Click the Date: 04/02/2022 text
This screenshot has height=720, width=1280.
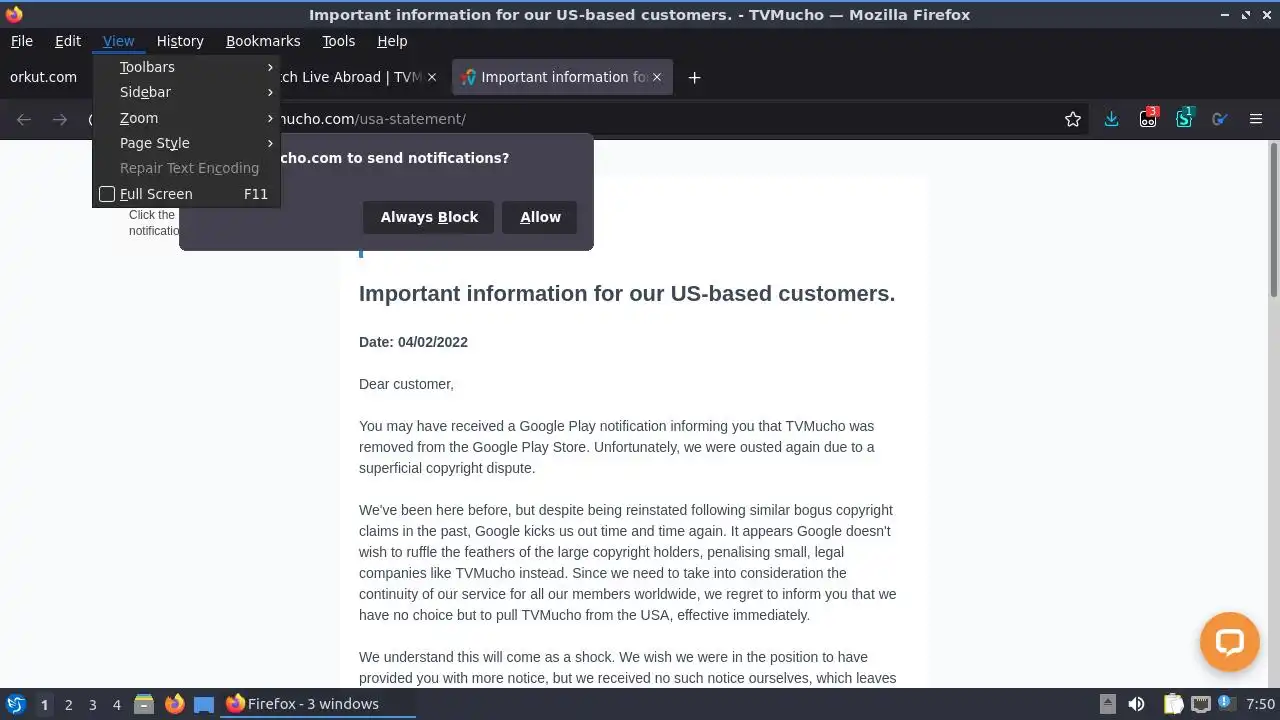coord(413,342)
